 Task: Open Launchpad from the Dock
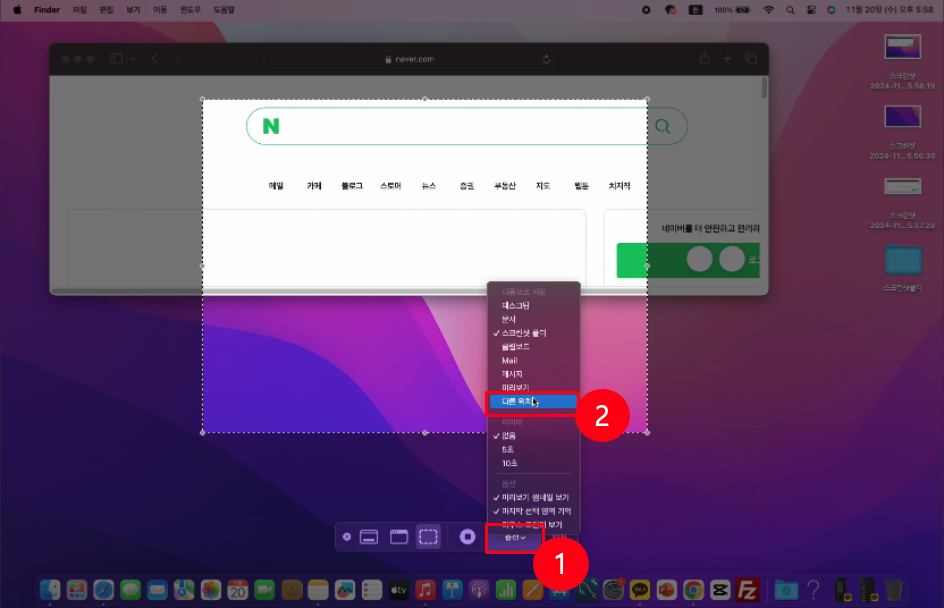pyautogui.click(x=76, y=590)
